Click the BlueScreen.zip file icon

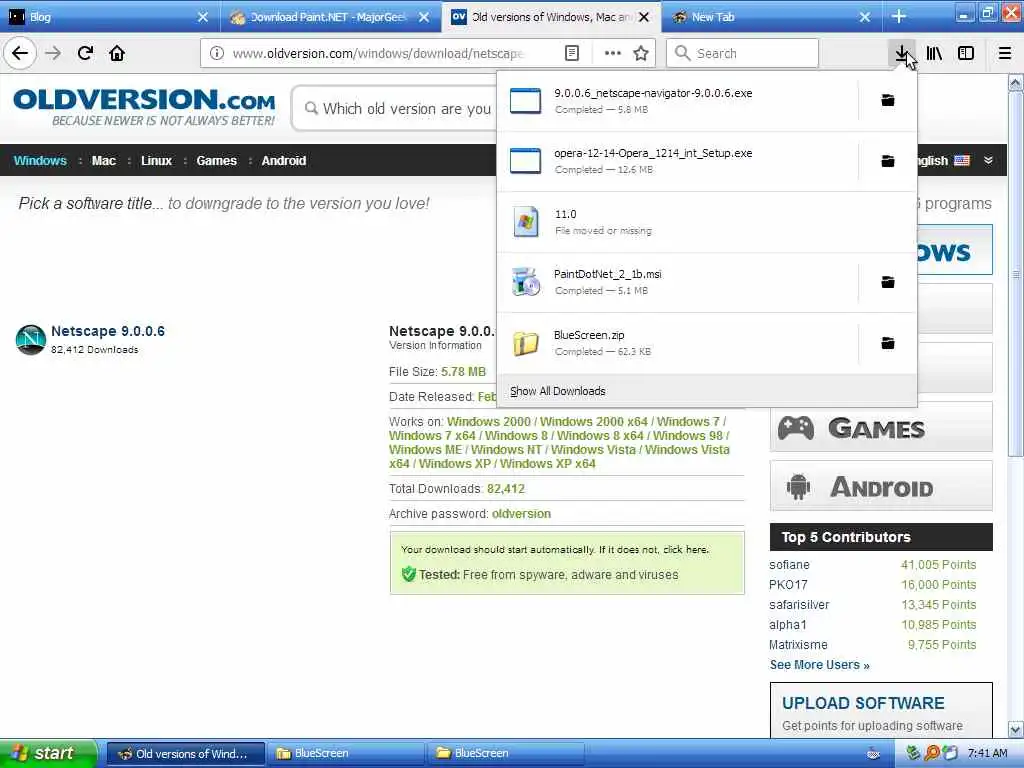coord(526,344)
